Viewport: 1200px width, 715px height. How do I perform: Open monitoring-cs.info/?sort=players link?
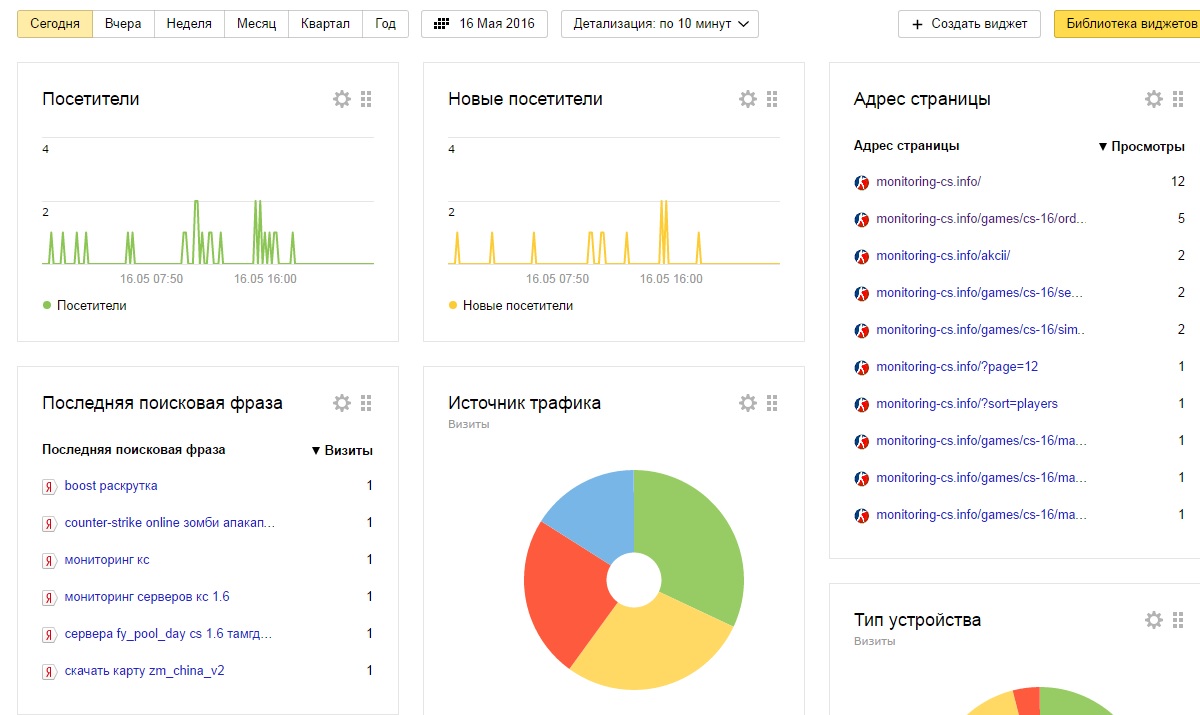[x=967, y=404]
